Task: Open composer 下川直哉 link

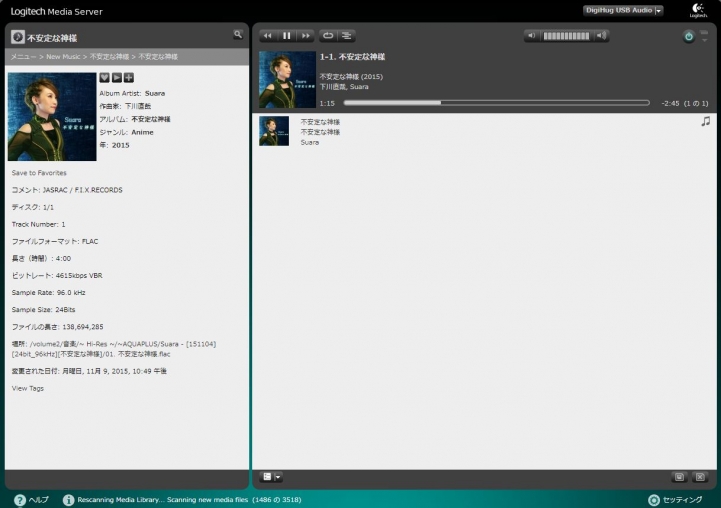Action: pyautogui.click(x=138, y=106)
